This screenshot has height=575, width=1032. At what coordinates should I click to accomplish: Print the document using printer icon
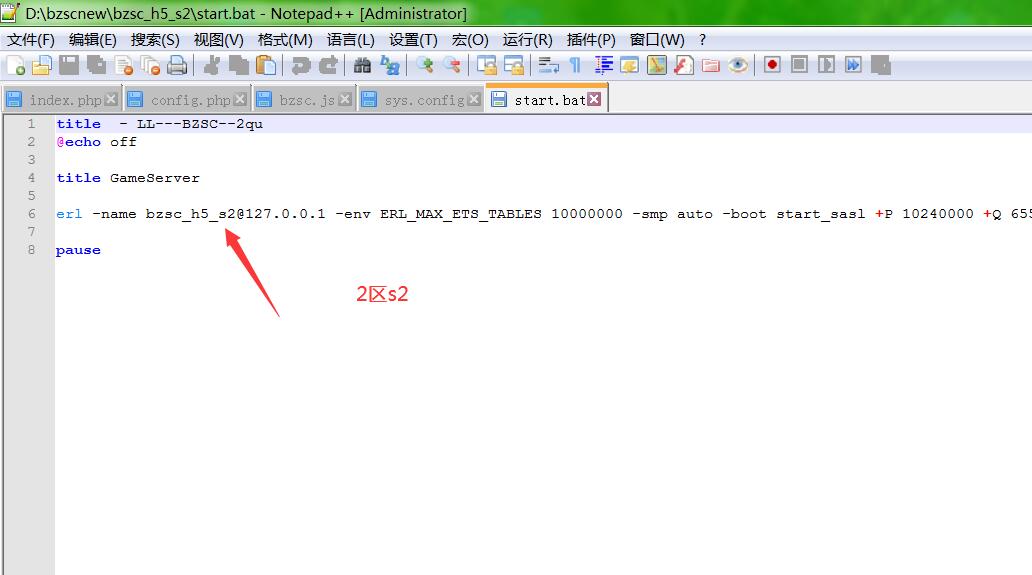[177, 66]
